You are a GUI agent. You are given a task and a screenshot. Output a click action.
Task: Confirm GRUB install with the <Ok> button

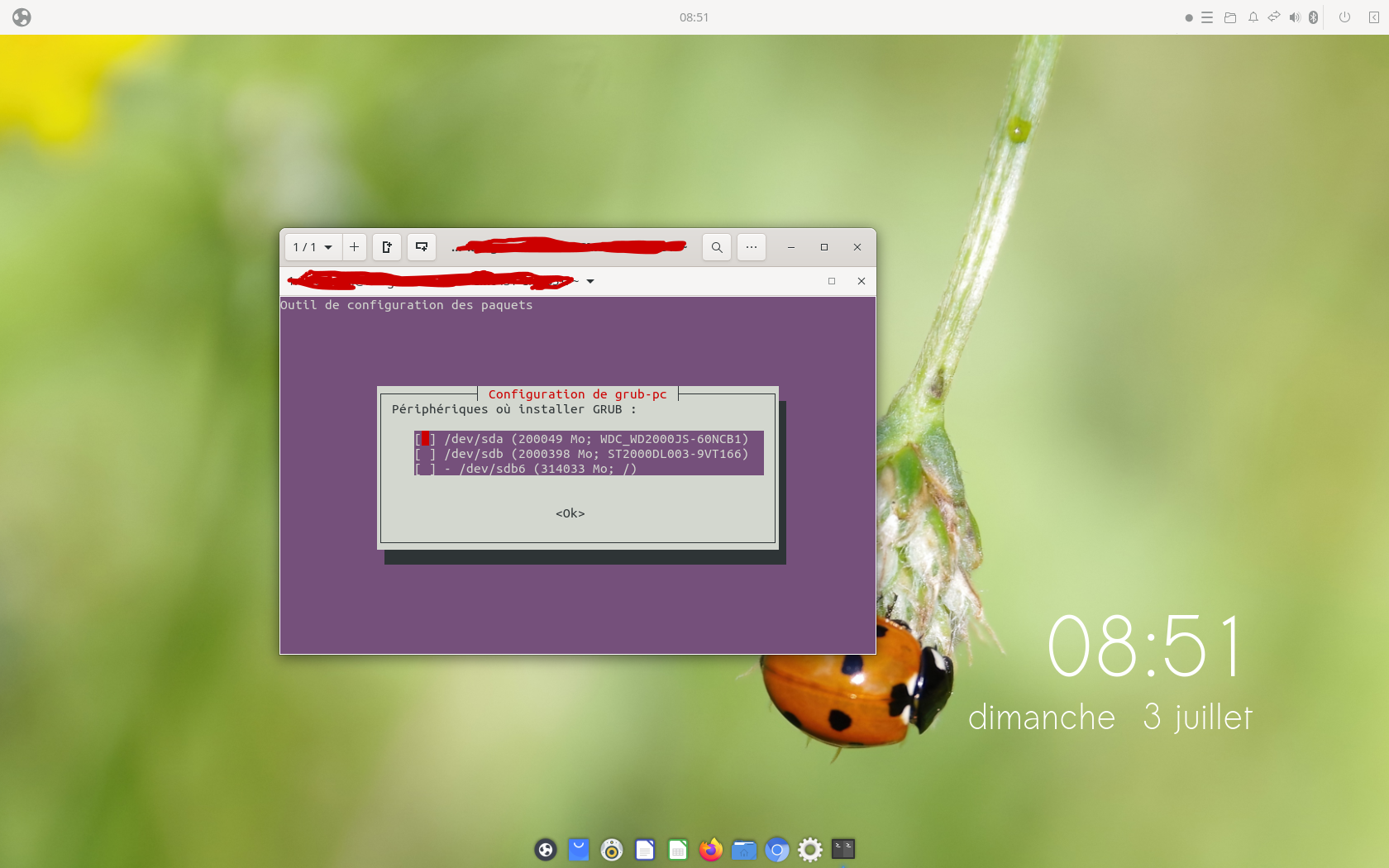(570, 513)
